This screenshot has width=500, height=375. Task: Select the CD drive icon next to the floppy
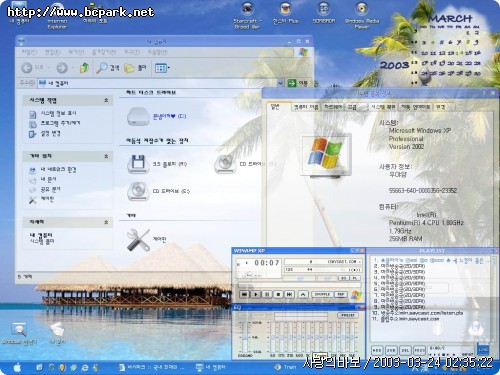click(225, 164)
